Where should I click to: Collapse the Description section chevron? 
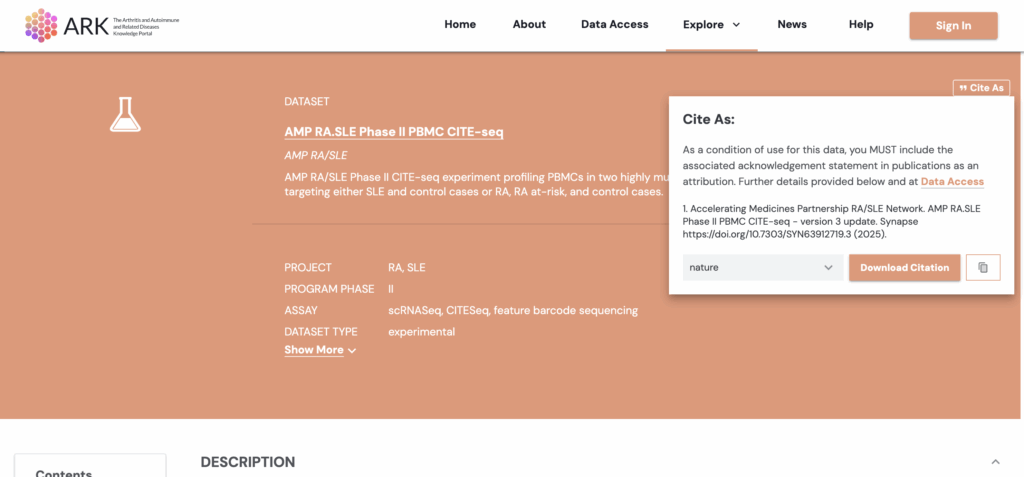pos(994,461)
